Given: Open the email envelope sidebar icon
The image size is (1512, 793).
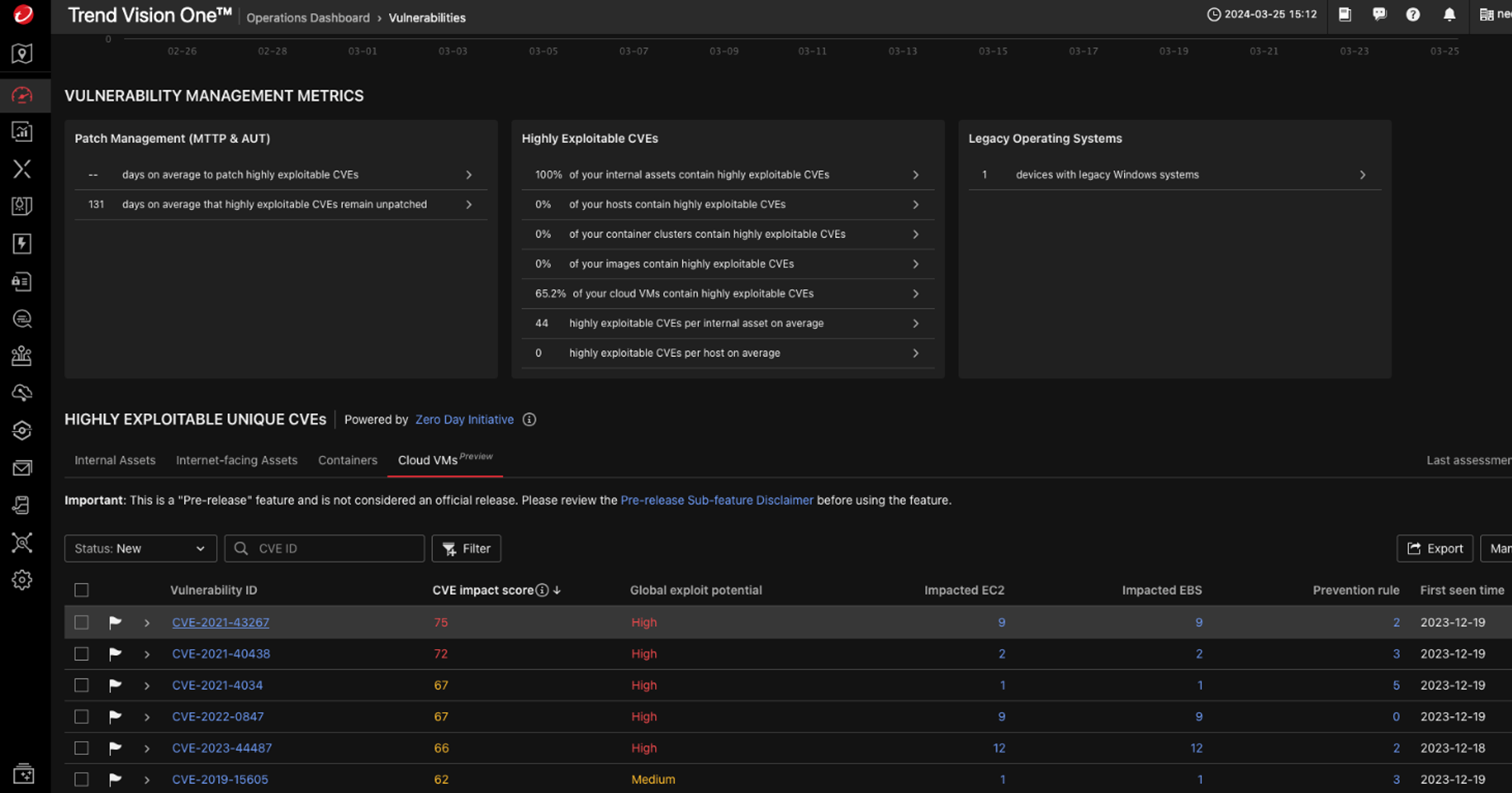Looking at the screenshot, I should click(x=21, y=468).
